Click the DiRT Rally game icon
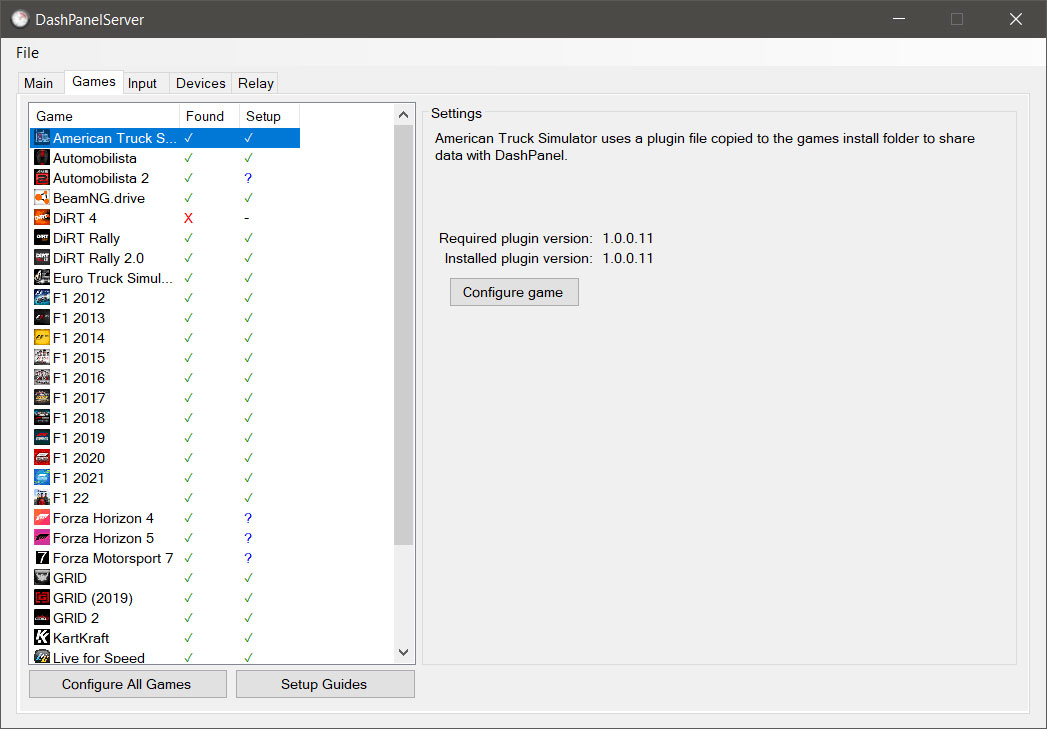This screenshot has height=729, width=1047. 42,238
